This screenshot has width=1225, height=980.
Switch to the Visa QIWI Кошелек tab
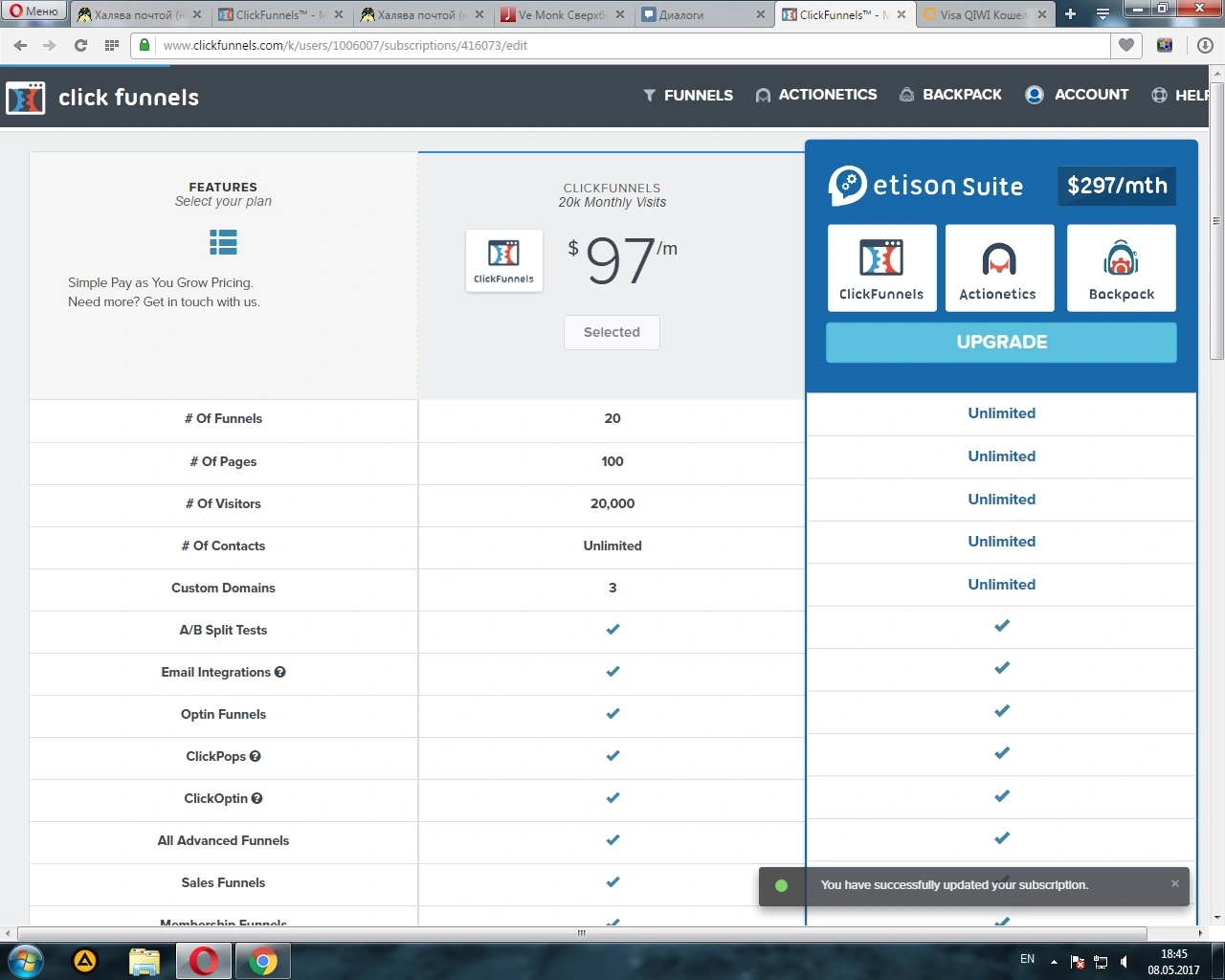click(x=985, y=14)
